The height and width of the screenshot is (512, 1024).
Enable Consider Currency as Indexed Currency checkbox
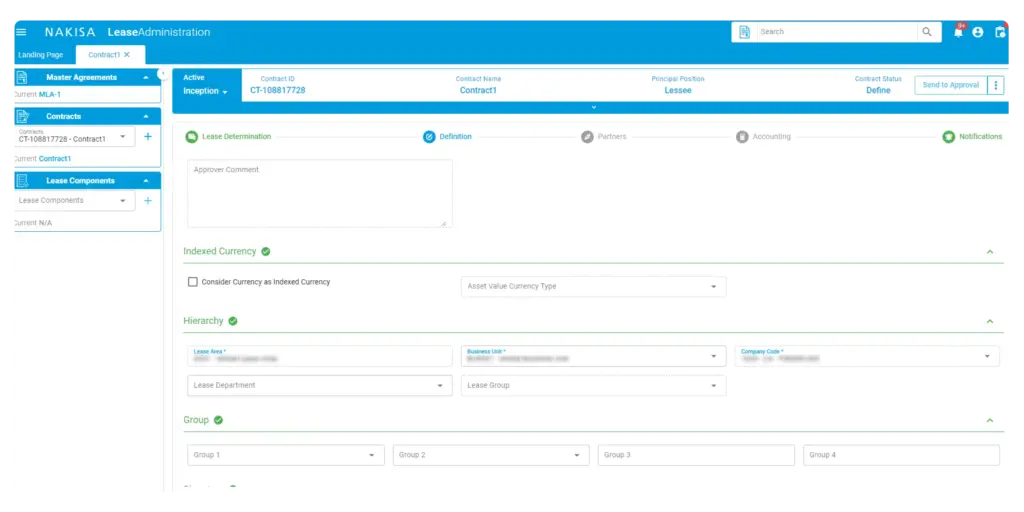pyautogui.click(x=193, y=282)
